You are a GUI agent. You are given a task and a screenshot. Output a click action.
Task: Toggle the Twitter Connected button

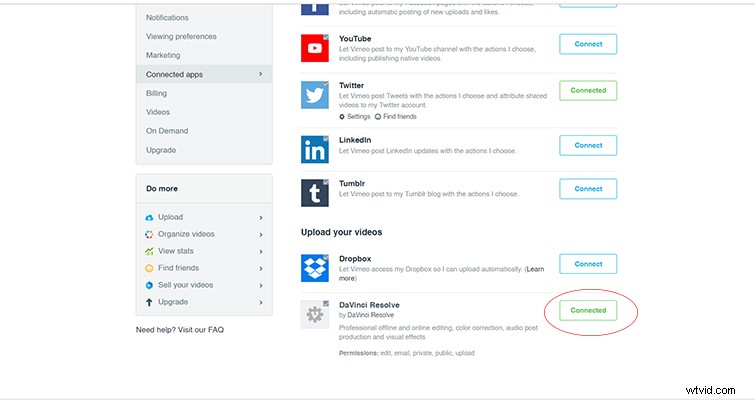pyautogui.click(x=588, y=90)
